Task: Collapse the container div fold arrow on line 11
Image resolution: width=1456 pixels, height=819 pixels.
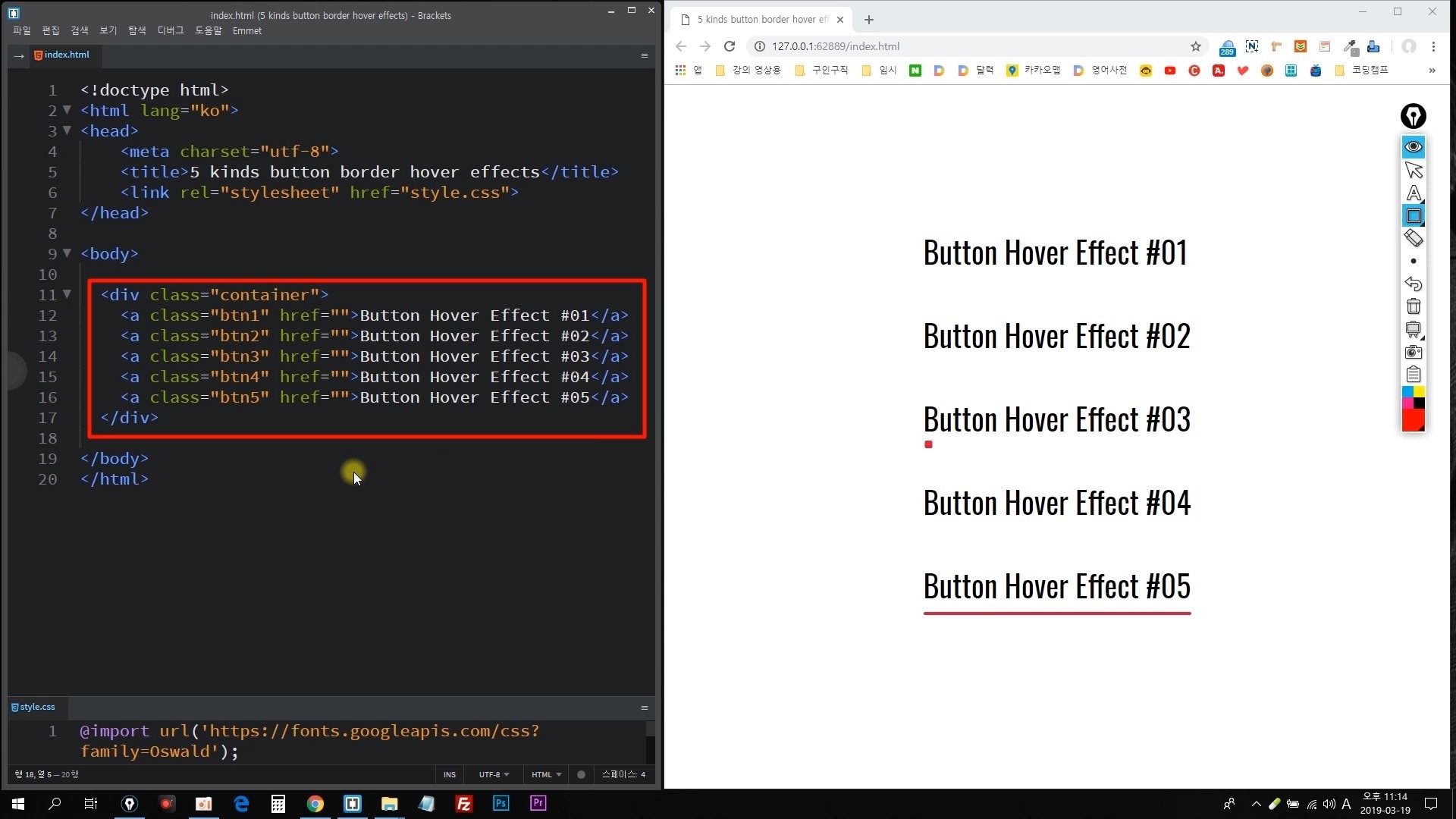Action: (x=67, y=294)
